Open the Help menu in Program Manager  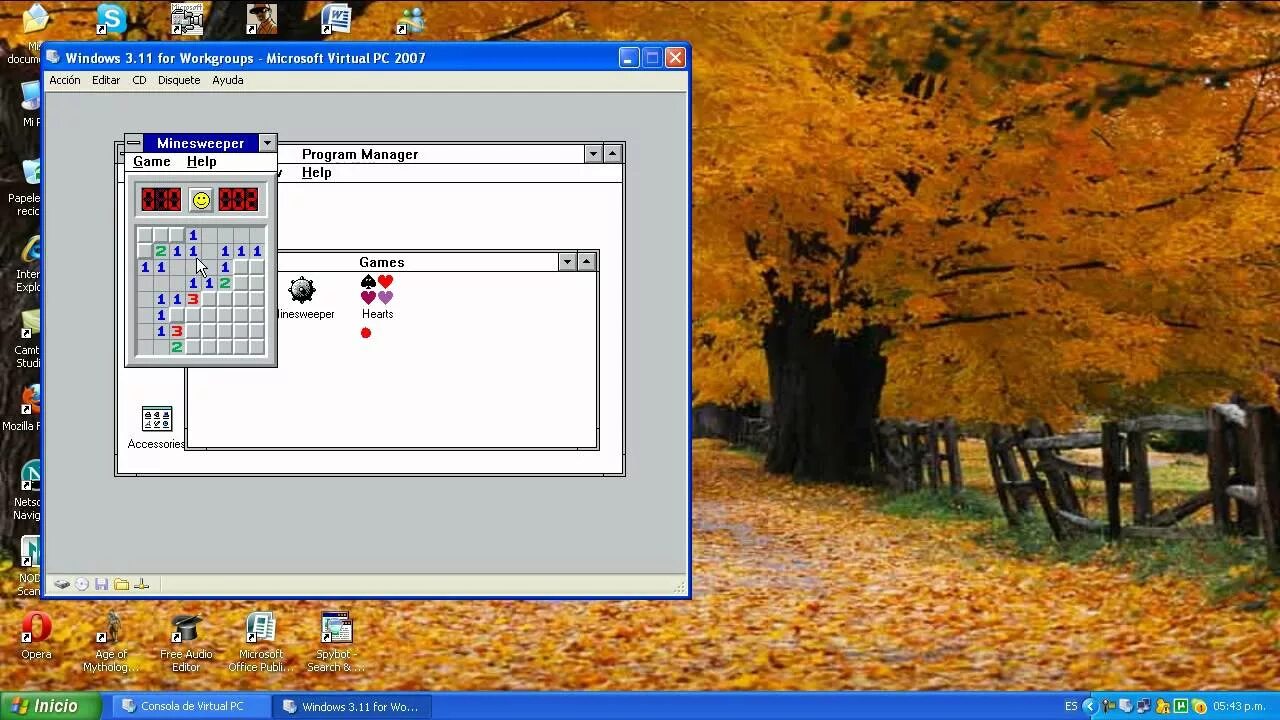316,173
